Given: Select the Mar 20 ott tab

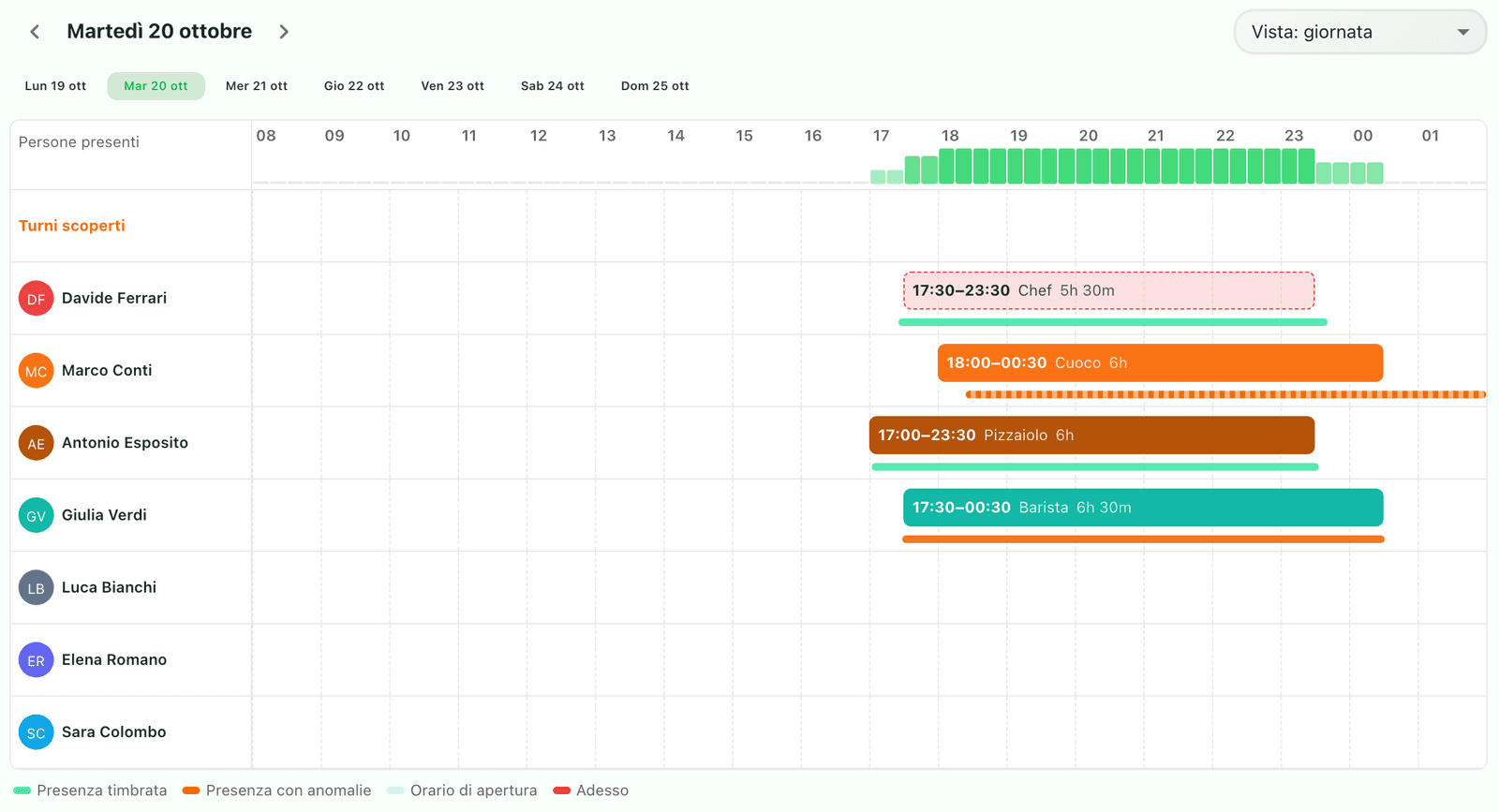Looking at the screenshot, I should [x=156, y=86].
